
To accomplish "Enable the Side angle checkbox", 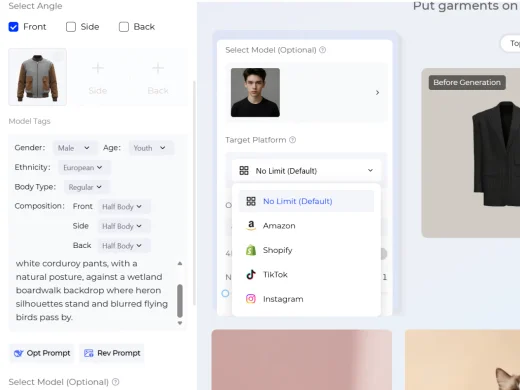I will (x=71, y=27).
